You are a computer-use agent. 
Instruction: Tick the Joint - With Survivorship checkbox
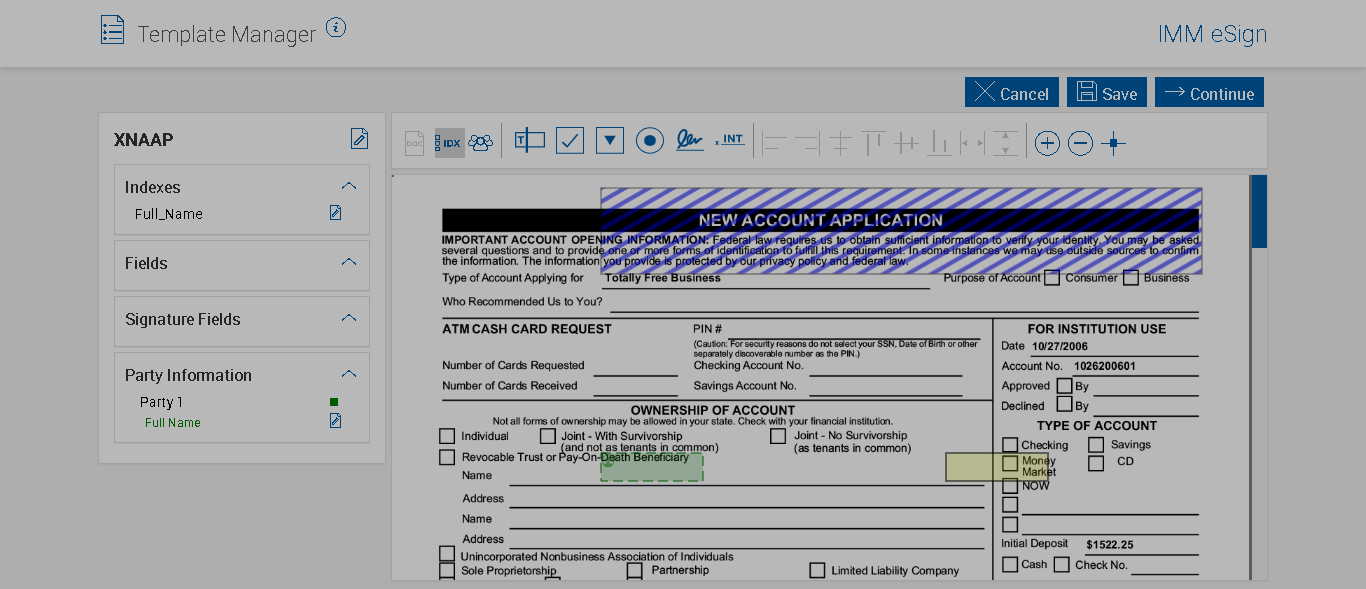(x=547, y=436)
